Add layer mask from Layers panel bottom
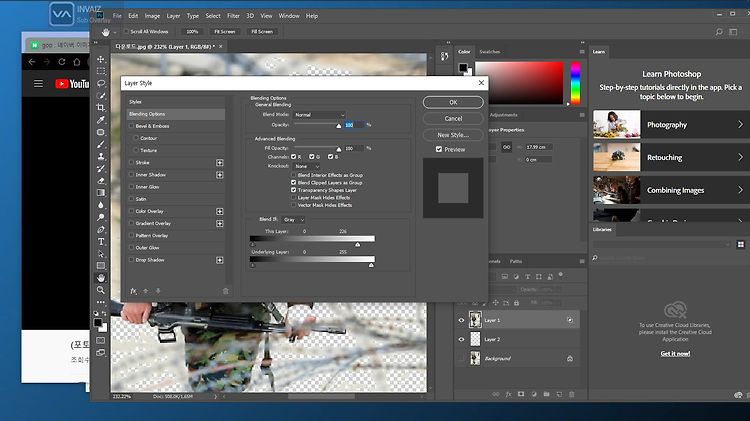Viewport: 750px width, 421px height. (x=521, y=394)
